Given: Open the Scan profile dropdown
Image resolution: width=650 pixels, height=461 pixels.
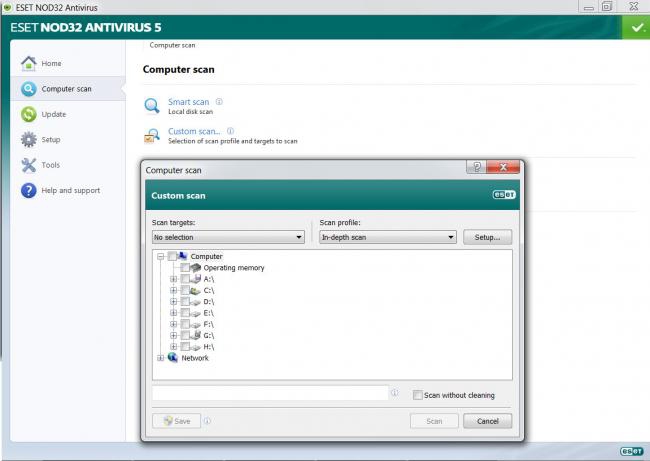Looking at the screenshot, I should point(388,237).
